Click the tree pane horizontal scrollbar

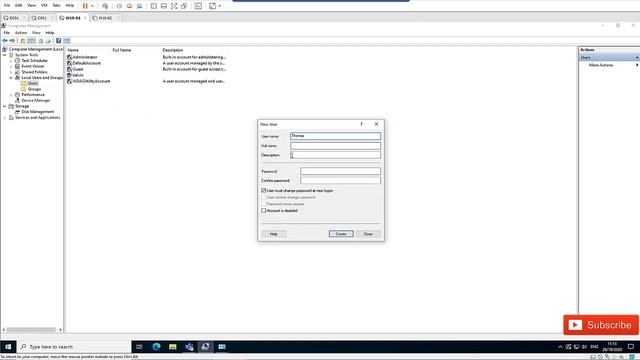(x=31, y=330)
